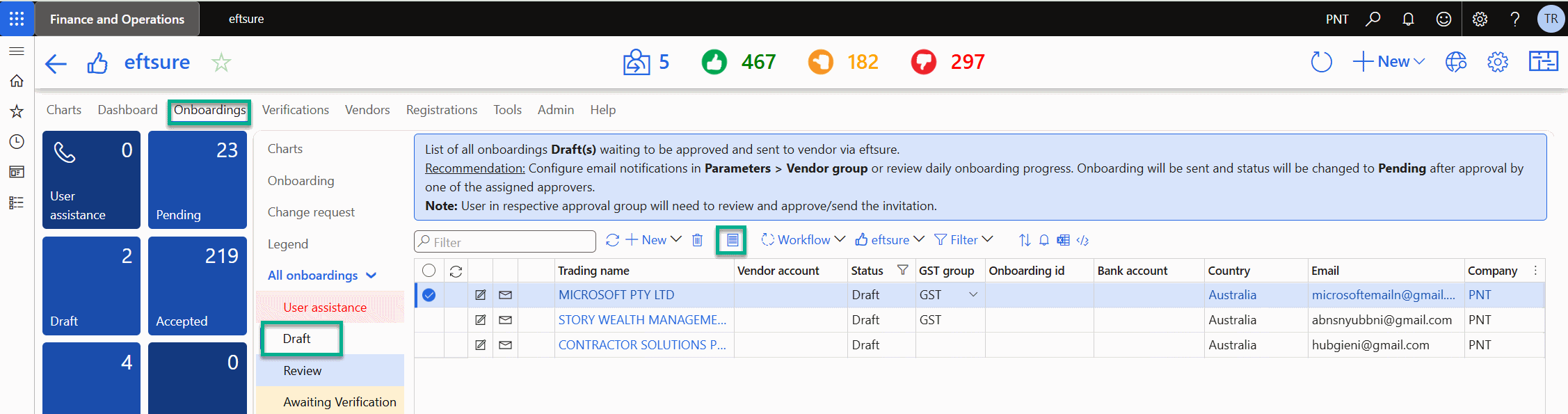Open the globe icon in header
The image size is (1568, 414).
[1455, 62]
